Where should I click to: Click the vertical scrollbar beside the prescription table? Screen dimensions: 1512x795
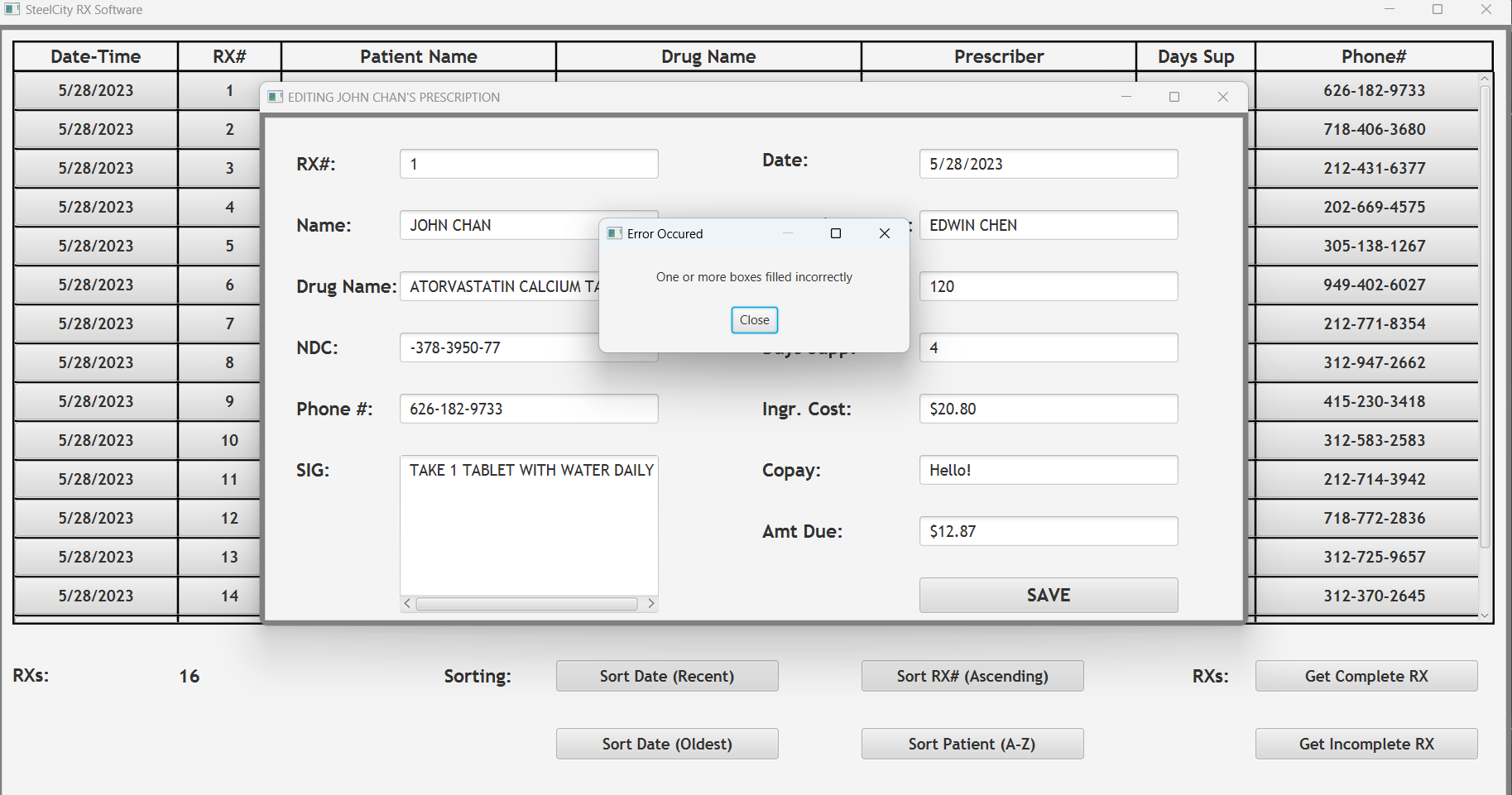coord(1482,331)
